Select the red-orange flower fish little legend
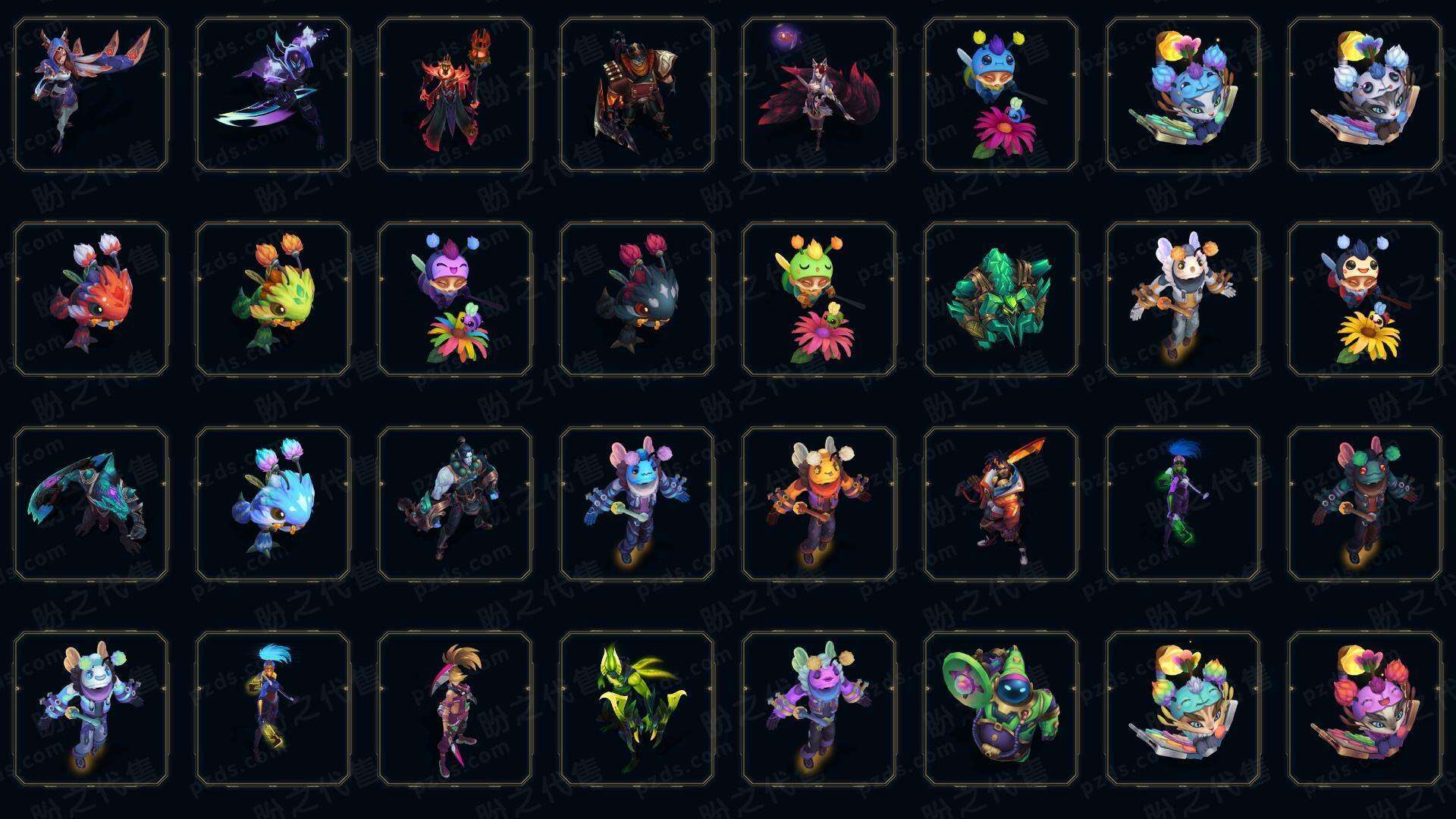The width and height of the screenshot is (1456, 819). pos(91,299)
